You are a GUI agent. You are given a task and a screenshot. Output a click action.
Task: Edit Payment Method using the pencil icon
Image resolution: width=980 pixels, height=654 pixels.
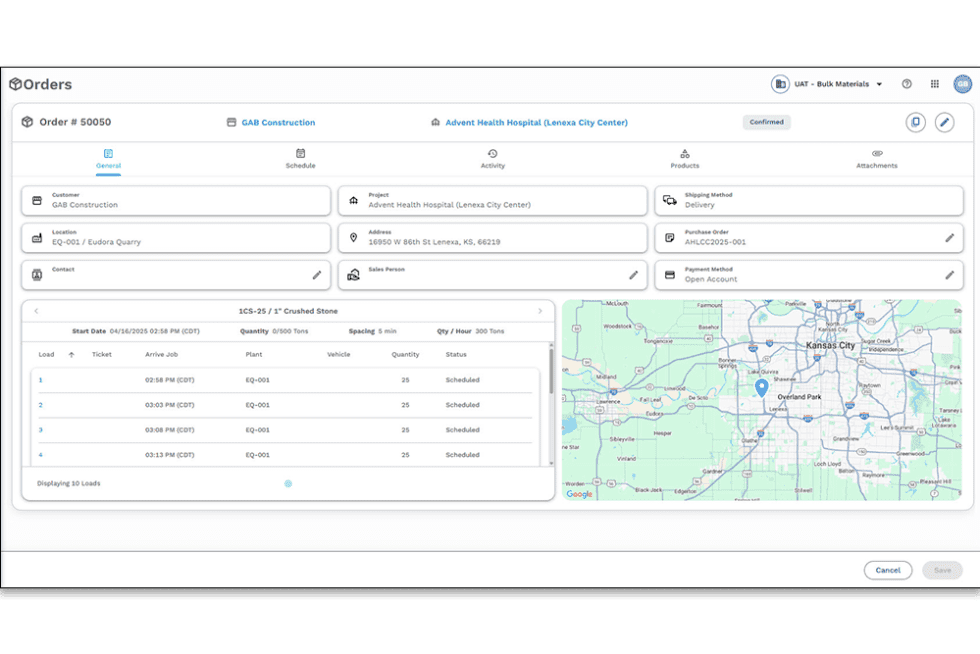coord(951,274)
